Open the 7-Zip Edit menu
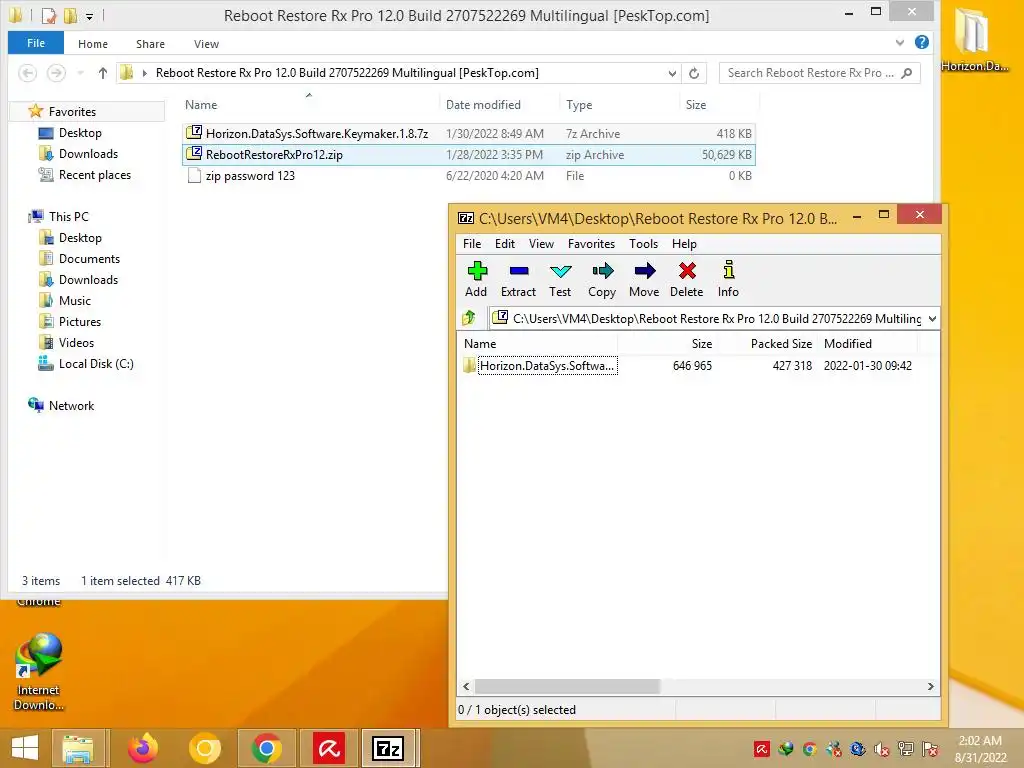 click(x=505, y=244)
